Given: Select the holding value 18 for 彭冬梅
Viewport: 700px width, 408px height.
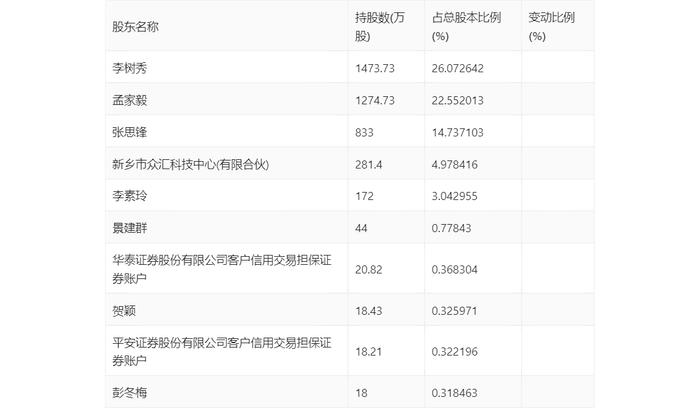Looking at the screenshot, I should (361, 393).
